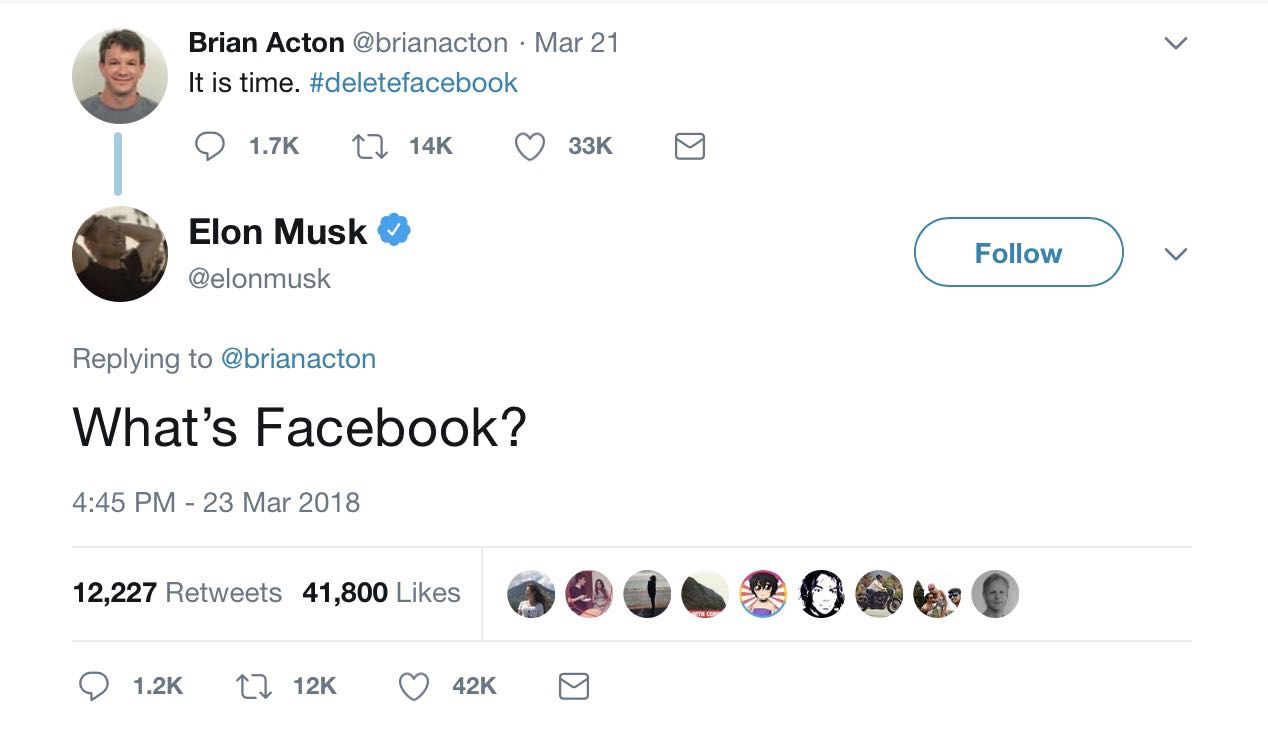This screenshot has width=1268, height=746.
Task: Open more options chevron beside Follow button
Action: (x=1176, y=254)
